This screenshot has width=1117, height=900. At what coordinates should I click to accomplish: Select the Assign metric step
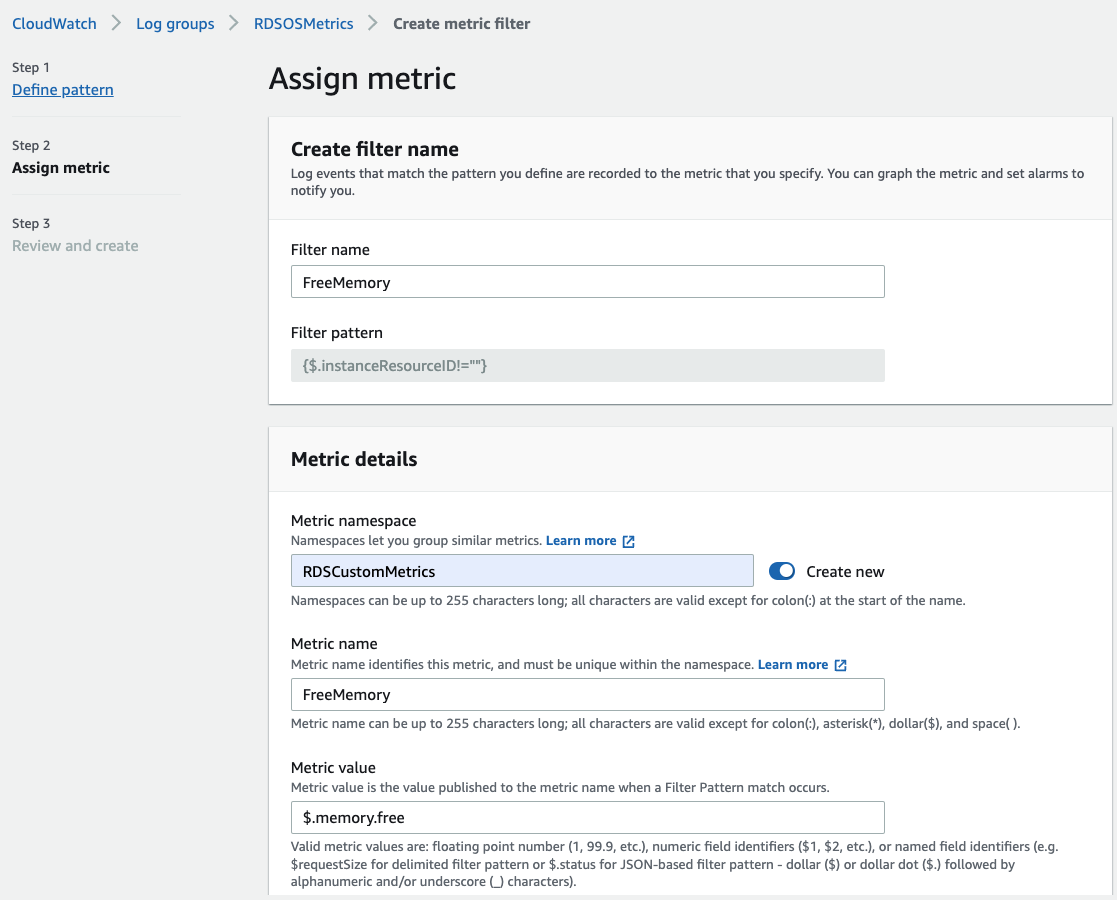tap(61, 168)
